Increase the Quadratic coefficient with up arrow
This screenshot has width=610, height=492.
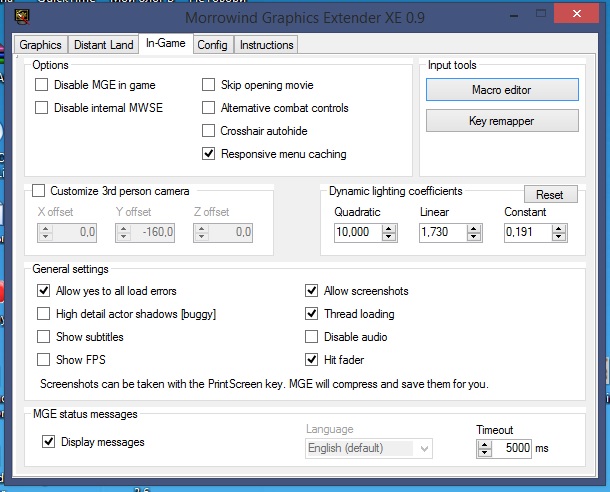pos(389,229)
